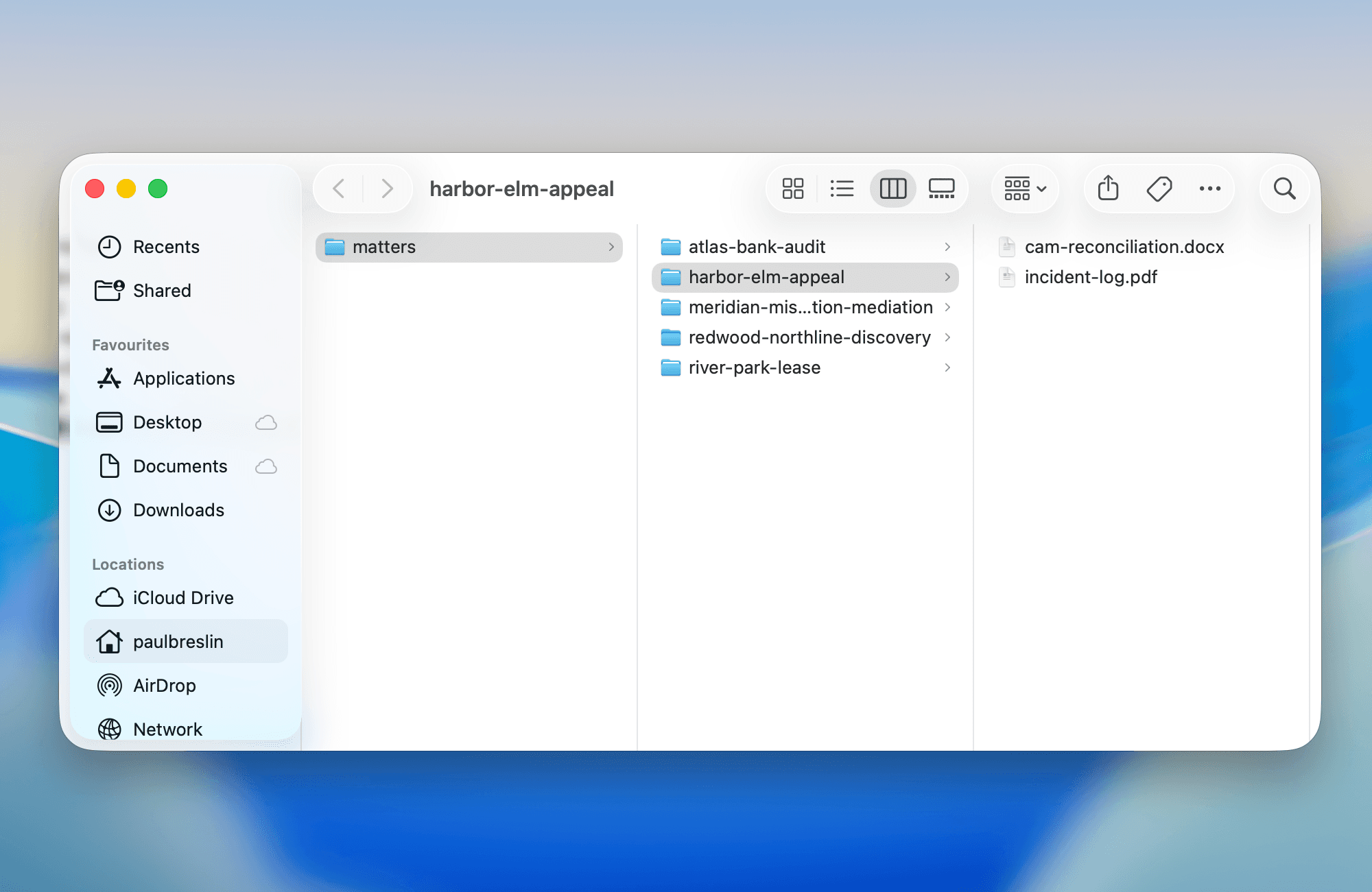Go back with the left chevron

pyautogui.click(x=339, y=189)
